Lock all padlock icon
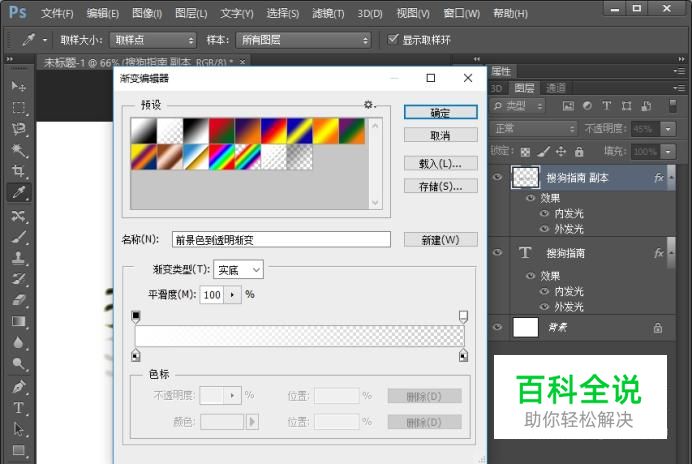Image resolution: width=692 pixels, height=464 pixels. [579, 152]
